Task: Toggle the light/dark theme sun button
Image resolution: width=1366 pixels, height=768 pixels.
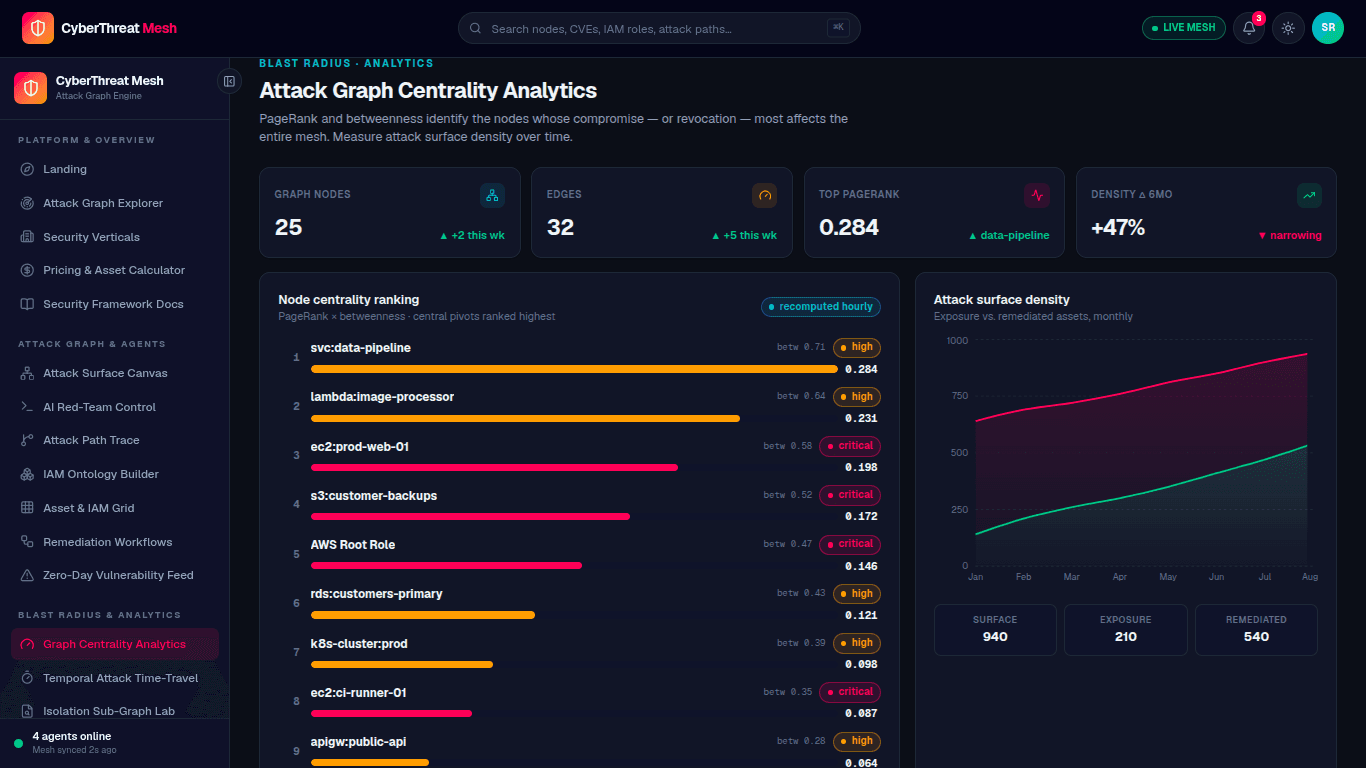Action: pyautogui.click(x=1288, y=28)
